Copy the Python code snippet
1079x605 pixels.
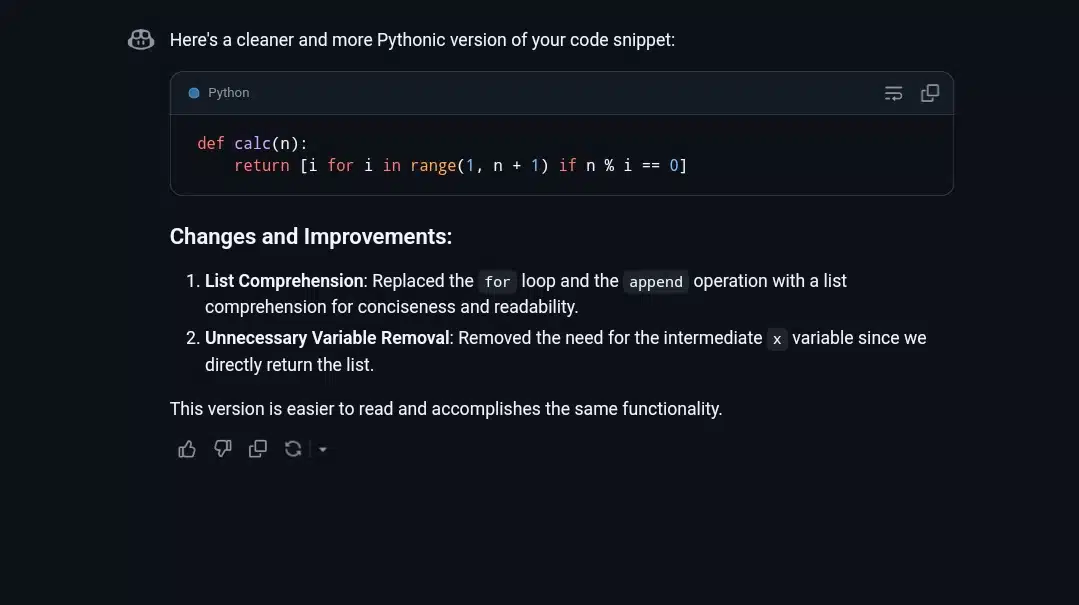pyautogui.click(x=930, y=93)
